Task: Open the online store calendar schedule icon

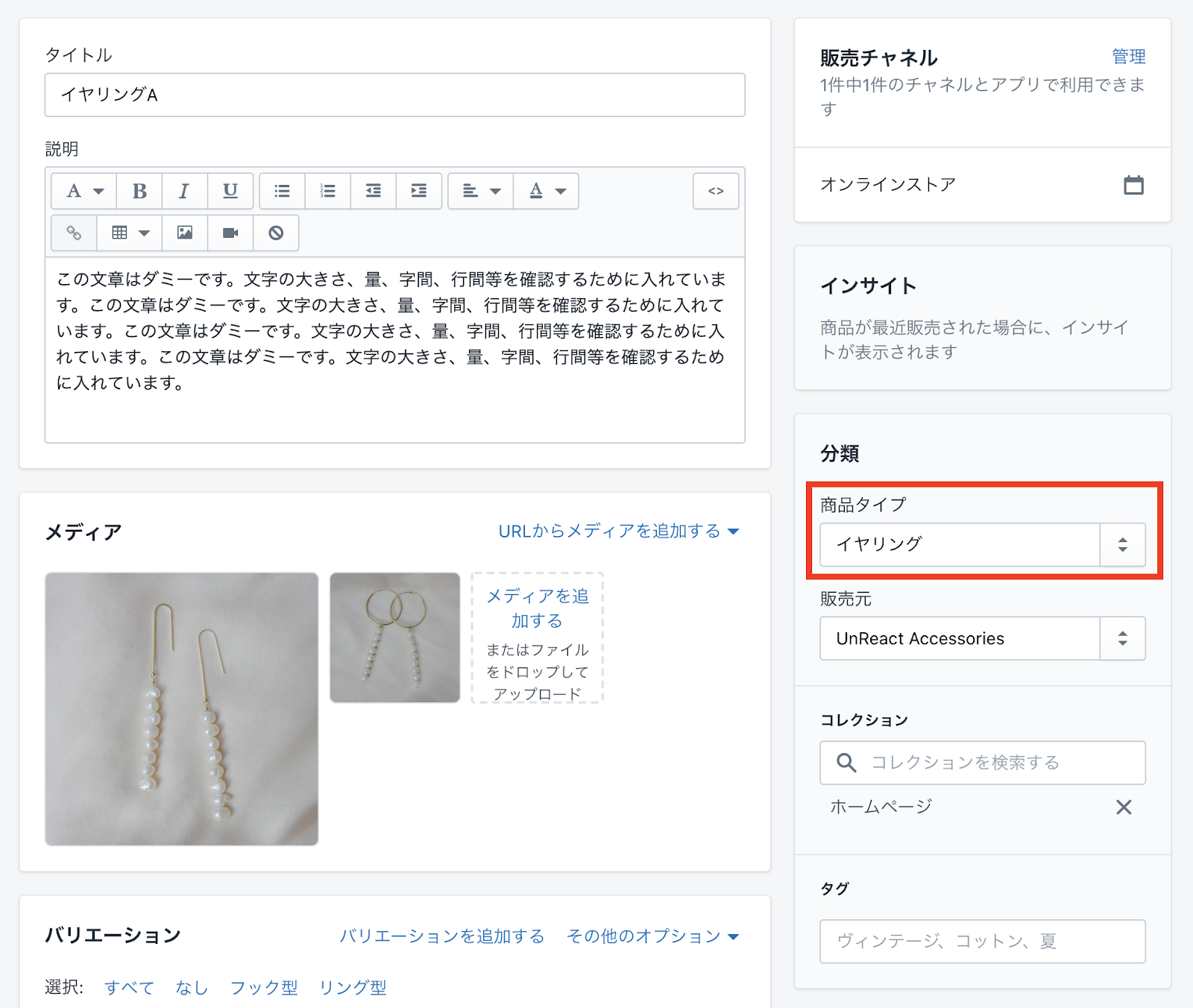Action: pos(1133,185)
